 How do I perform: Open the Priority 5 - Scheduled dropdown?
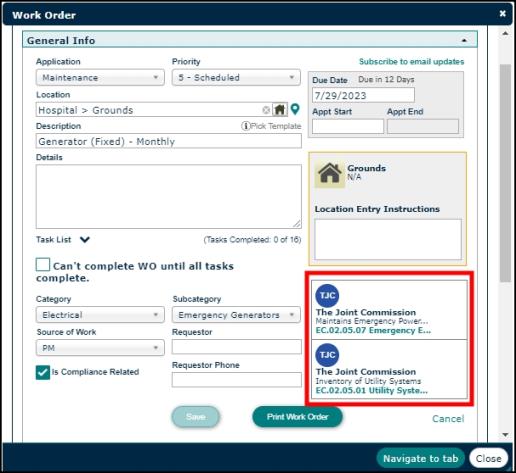(236, 78)
